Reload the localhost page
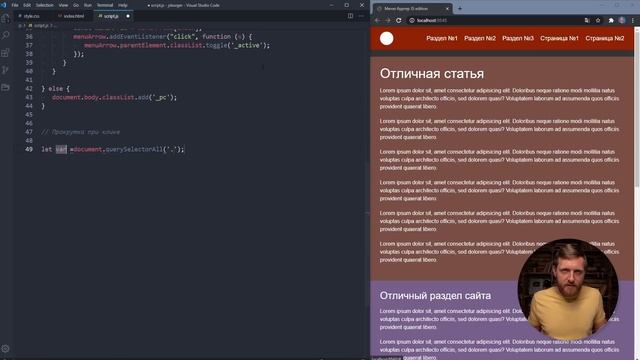Image resolution: width=640 pixels, height=360 pixels. click(x=399, y=20)
